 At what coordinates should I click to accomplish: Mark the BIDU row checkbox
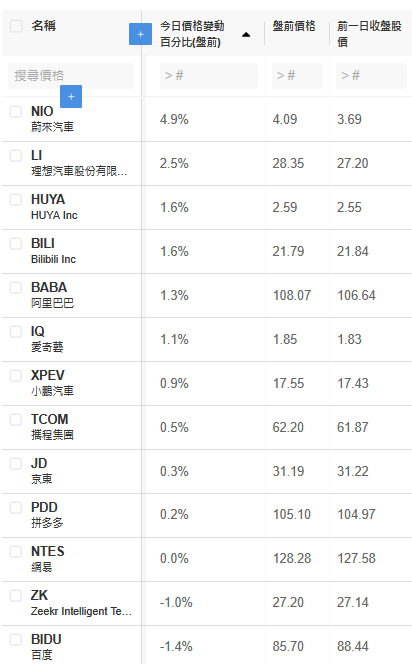(16, 639)
